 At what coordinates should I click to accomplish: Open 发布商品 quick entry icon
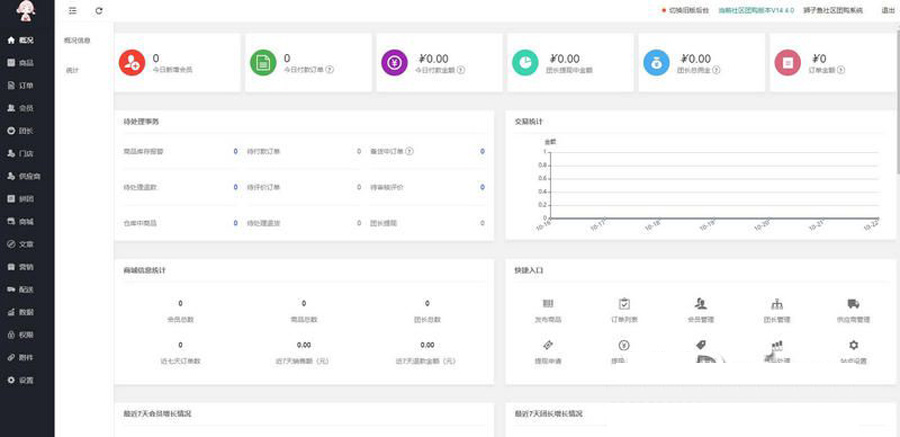(x=548, y=304)
